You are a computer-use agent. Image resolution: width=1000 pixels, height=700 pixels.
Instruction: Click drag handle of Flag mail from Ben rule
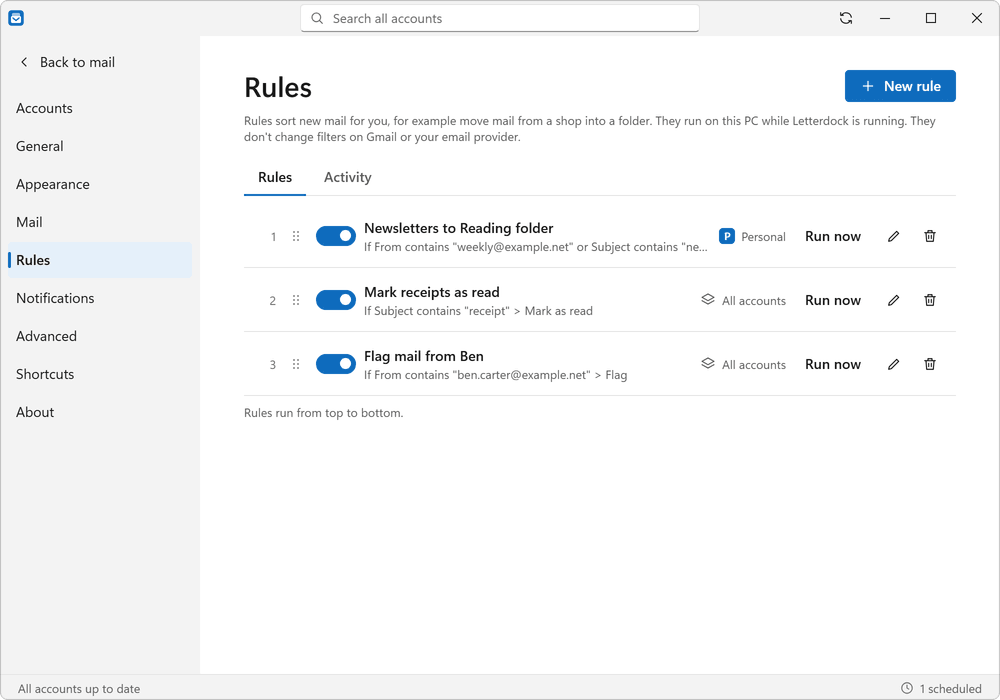pyautogui.click(x=296, y=364)
